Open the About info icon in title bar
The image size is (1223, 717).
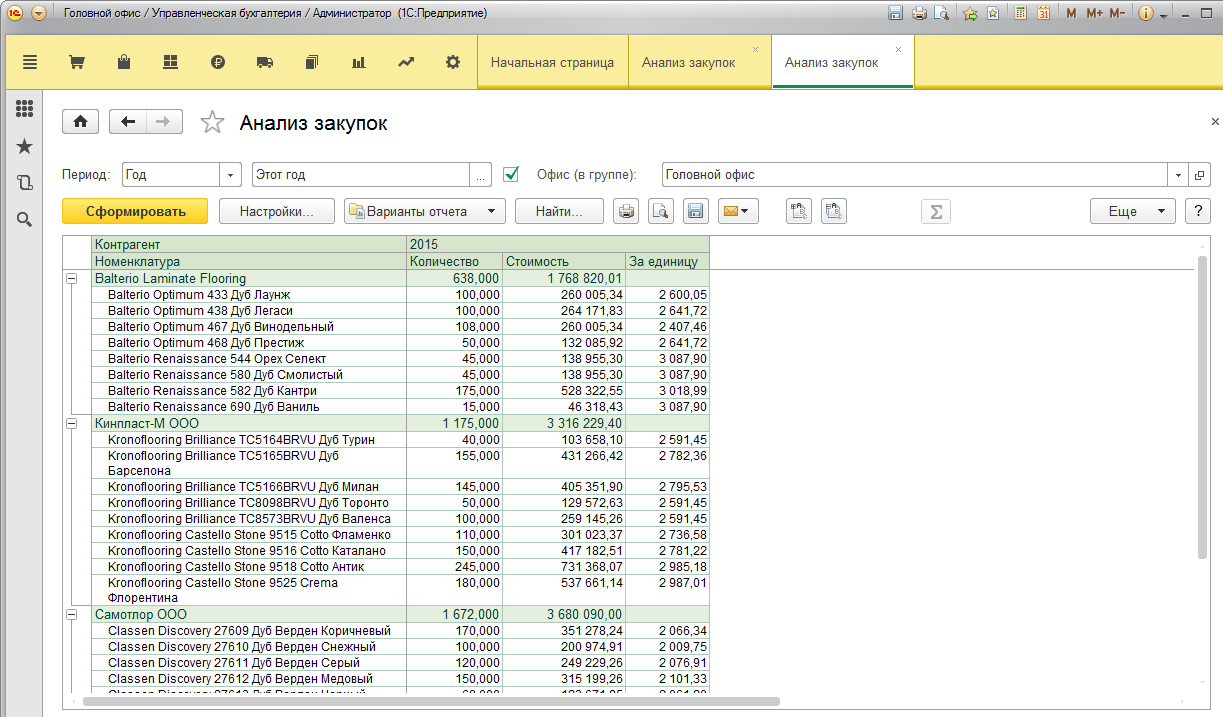(1146, 14)
